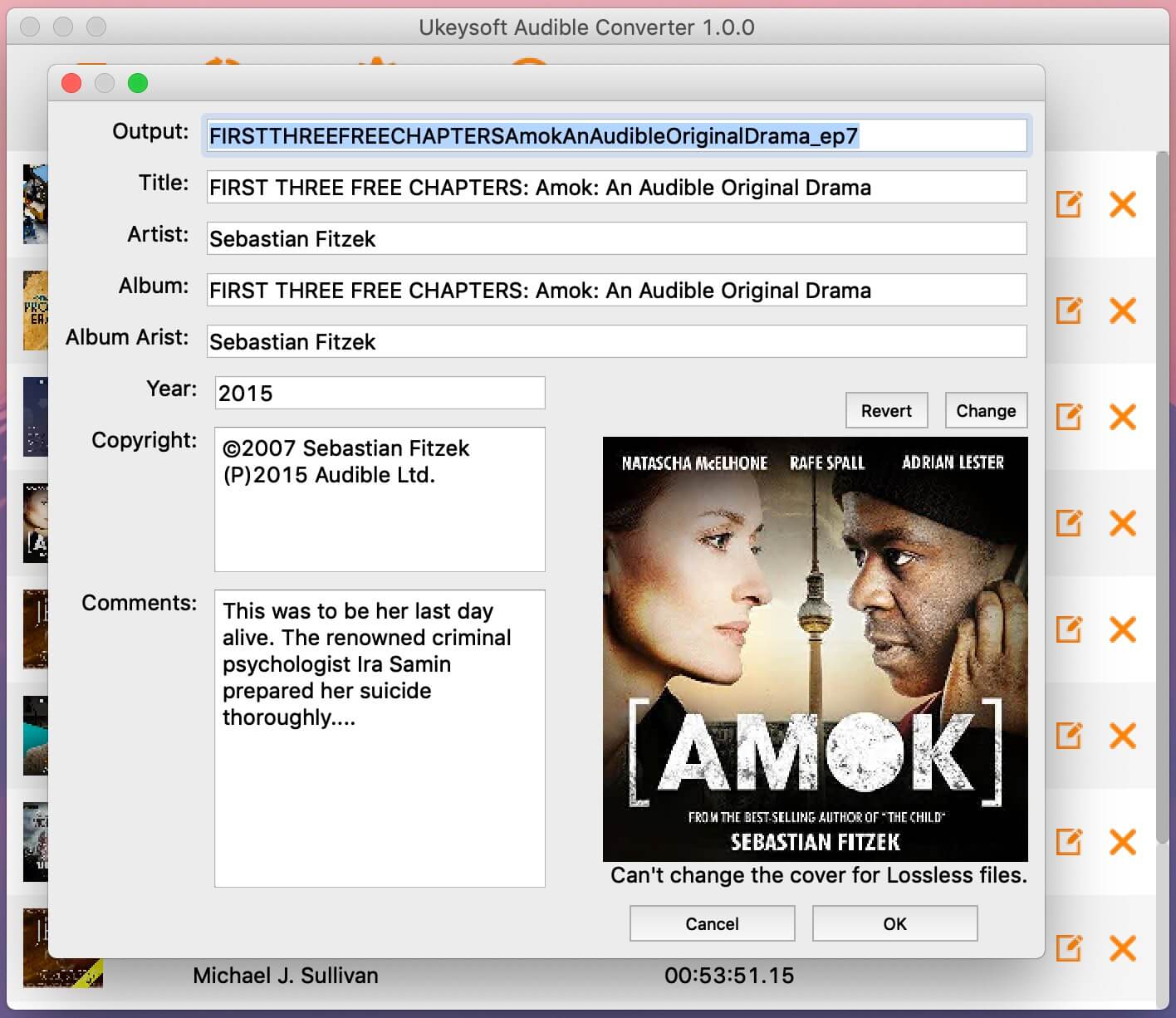Remove the third list row via its X icon

point(1123,416)
